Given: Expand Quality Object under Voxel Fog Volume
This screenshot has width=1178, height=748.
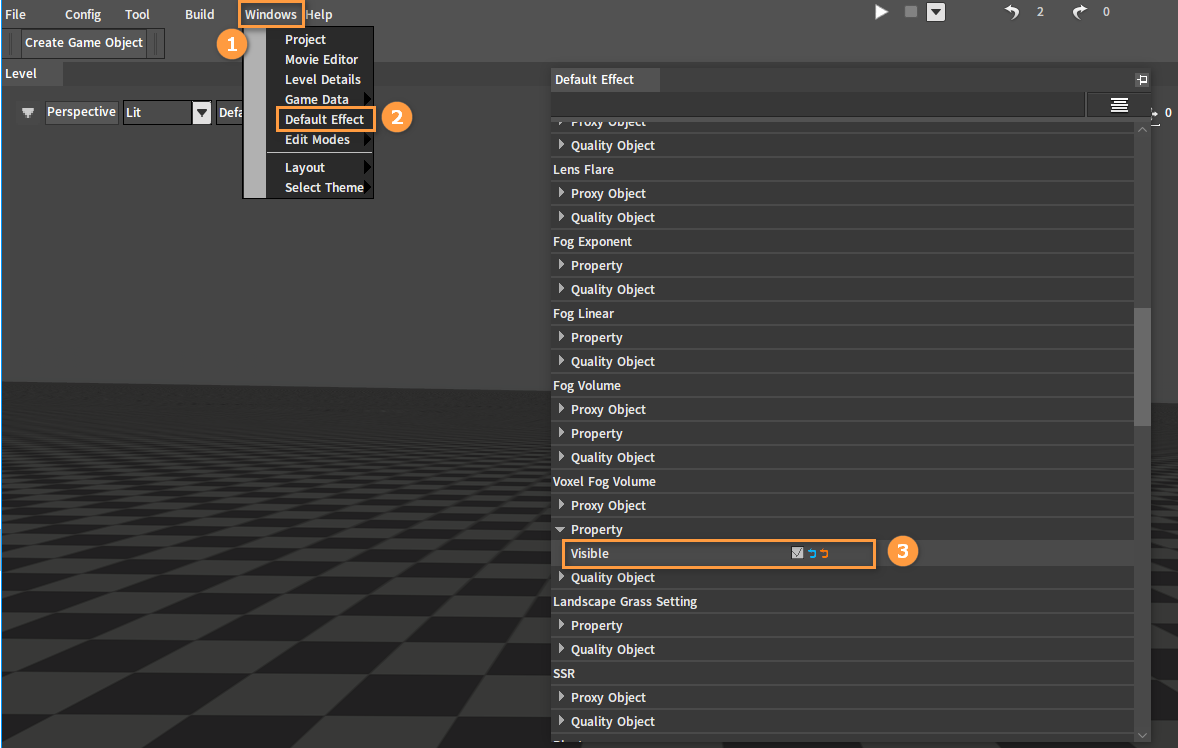Looking at the screenshot, I should pos(560,577).
